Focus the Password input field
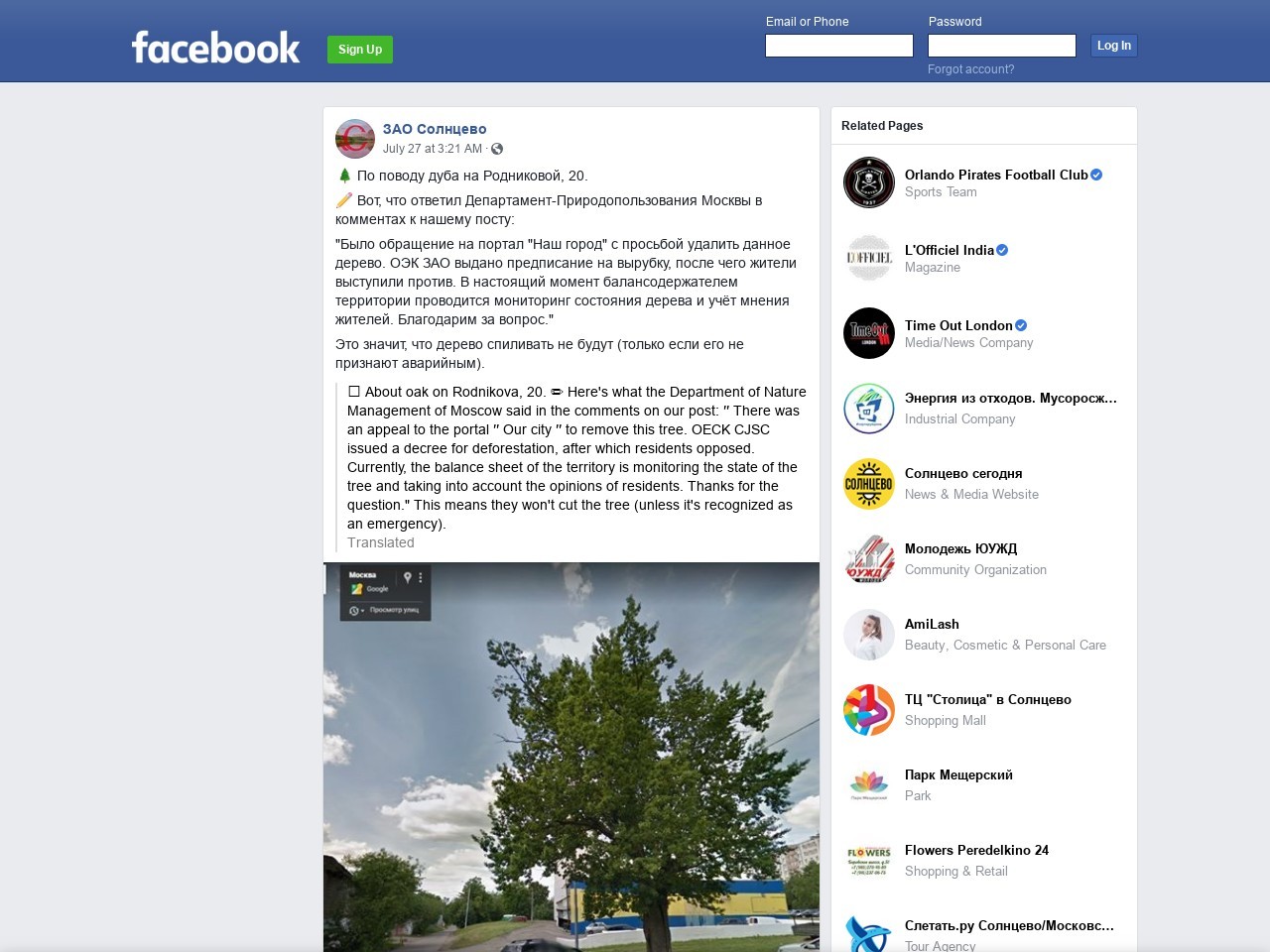Screen dimensions: 1270x952 [1002, 46]
